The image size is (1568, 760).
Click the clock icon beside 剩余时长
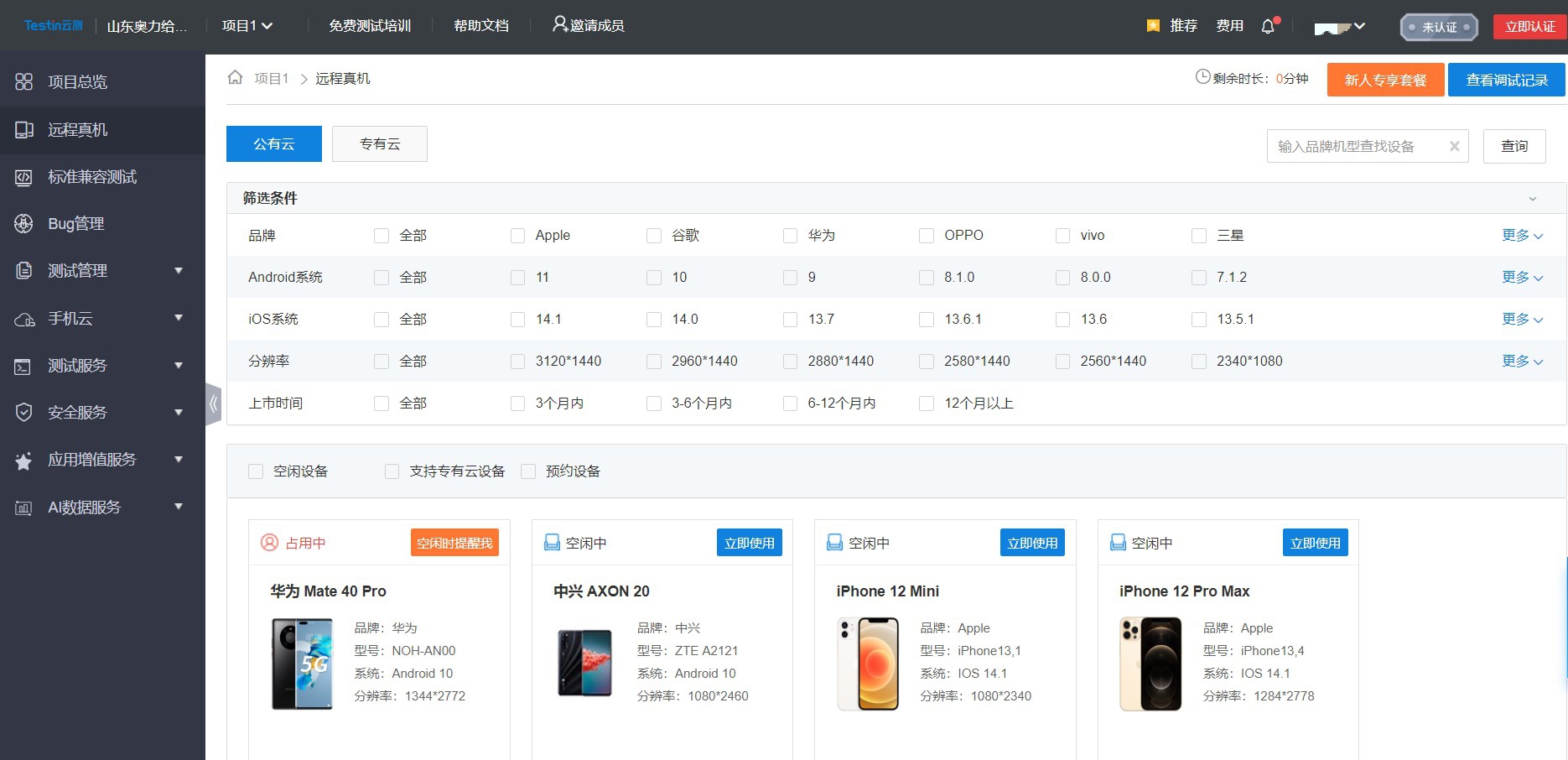click(x=1202, y=77)
